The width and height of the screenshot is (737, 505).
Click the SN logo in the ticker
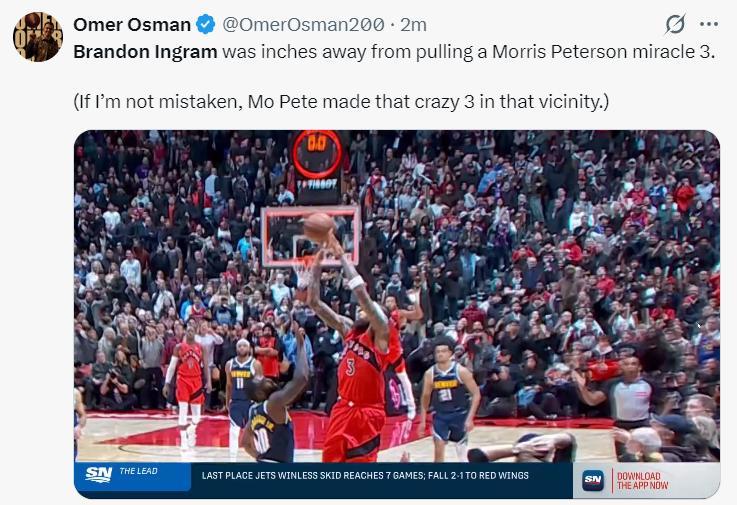(x=99, y=474)
